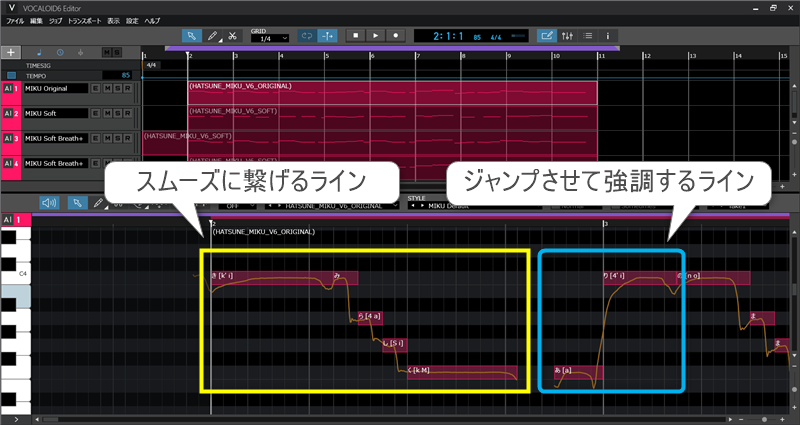Toggle the speaker preview icon in piano roll
The width and height of the screenshot is (800, 425).
(x=49, y=203)
